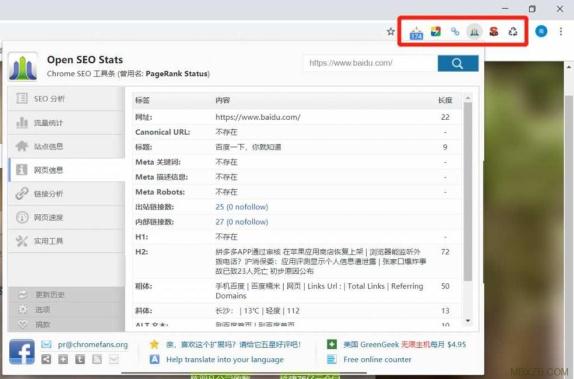Click the blue search magnifier button
The width and height of the screenshot is (574, 379).
[458, 63]
